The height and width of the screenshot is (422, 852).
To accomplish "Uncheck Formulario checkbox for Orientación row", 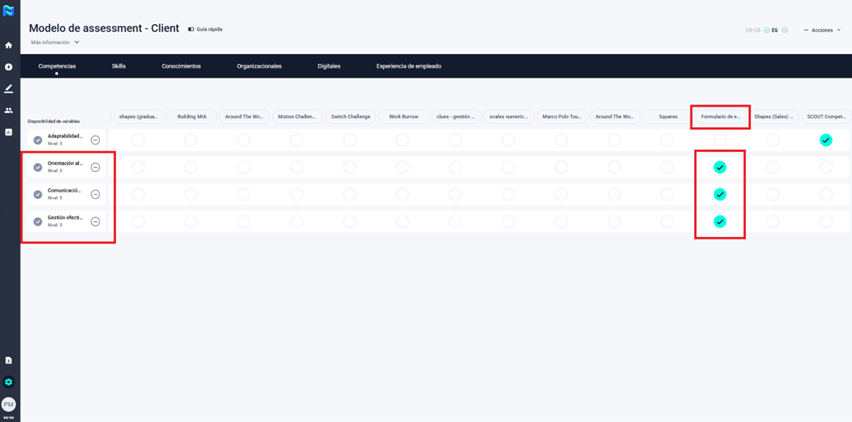I will (720, 167).
